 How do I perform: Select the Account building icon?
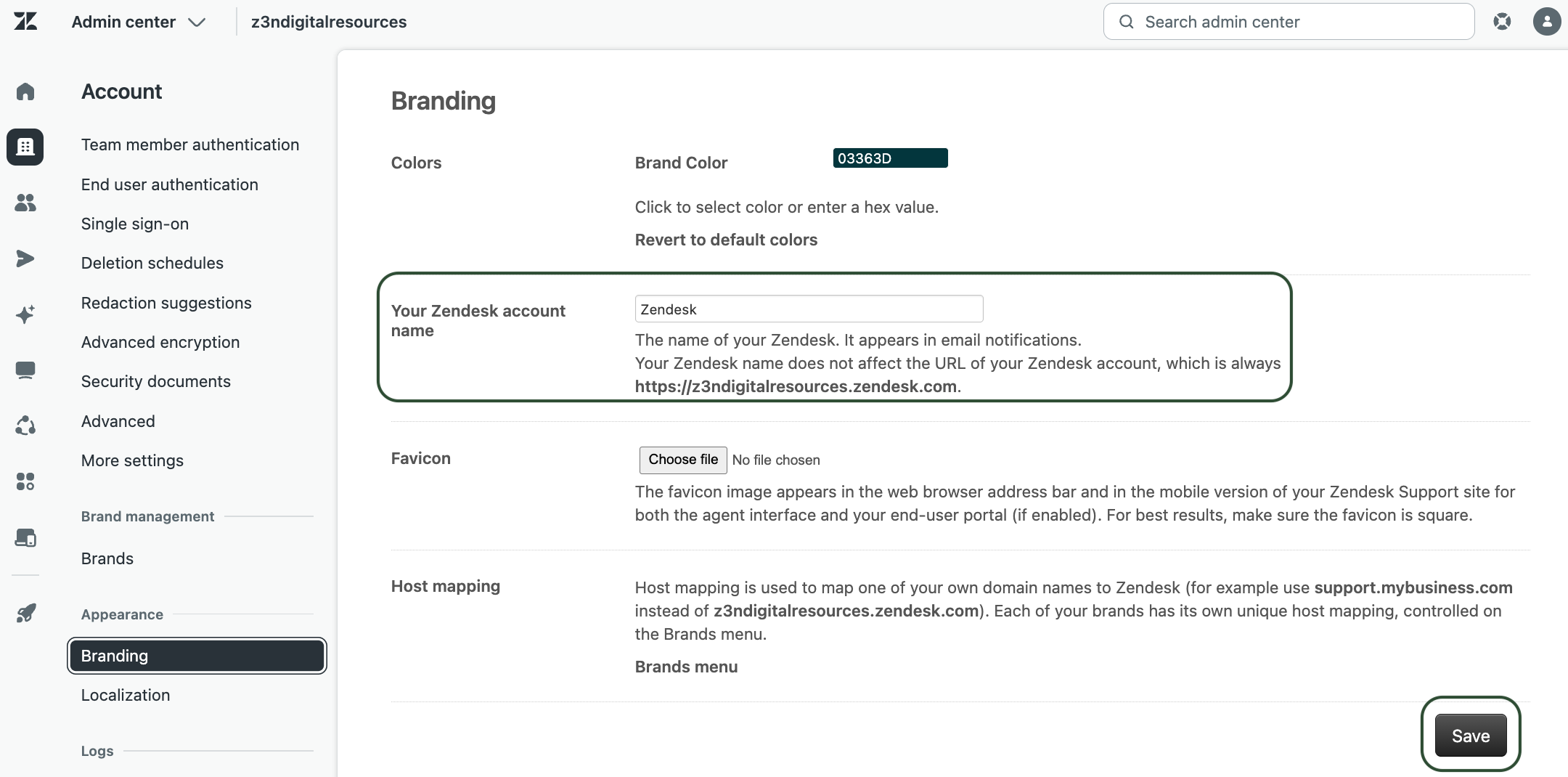(25, 147)
